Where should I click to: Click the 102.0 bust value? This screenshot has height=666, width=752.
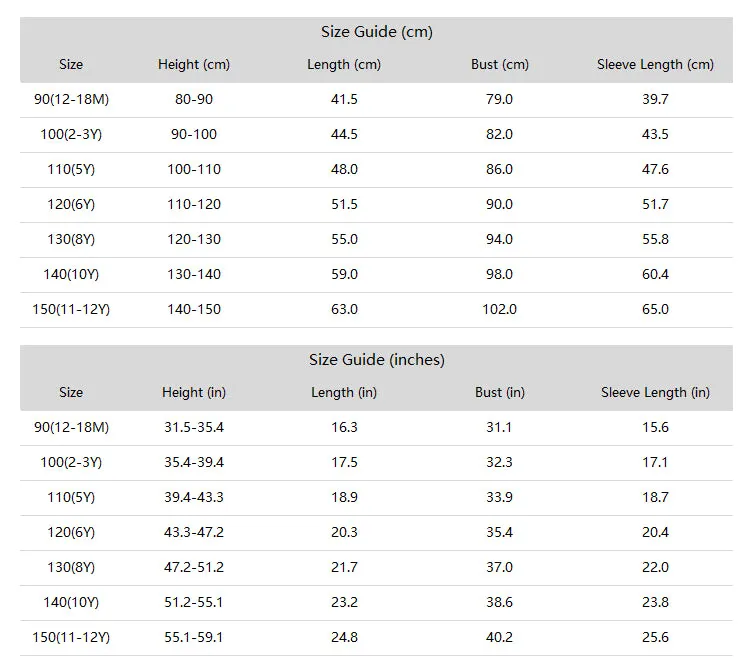[x=499, y=309]
